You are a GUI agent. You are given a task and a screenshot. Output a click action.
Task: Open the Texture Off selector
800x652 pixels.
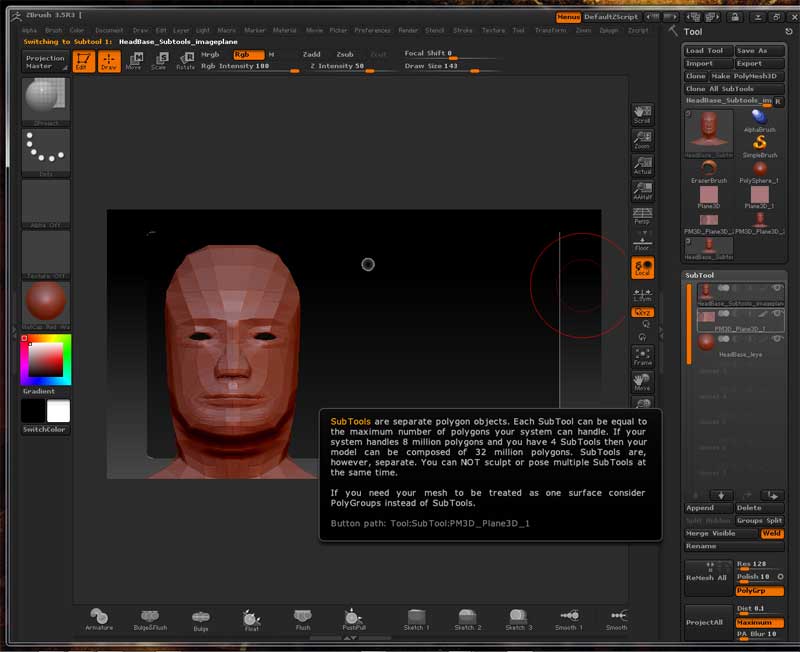pyautogui.click(x=46, y=255)
